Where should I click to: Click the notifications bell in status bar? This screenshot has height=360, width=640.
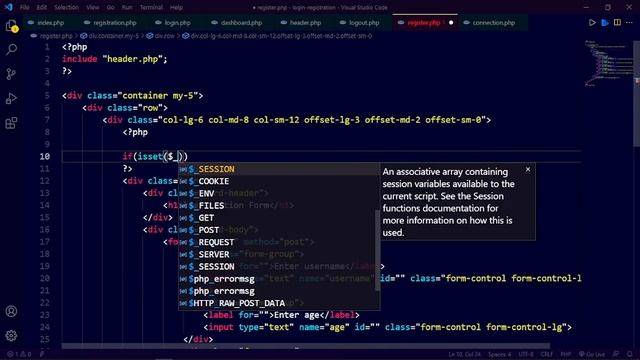click(x=630, y=354)
